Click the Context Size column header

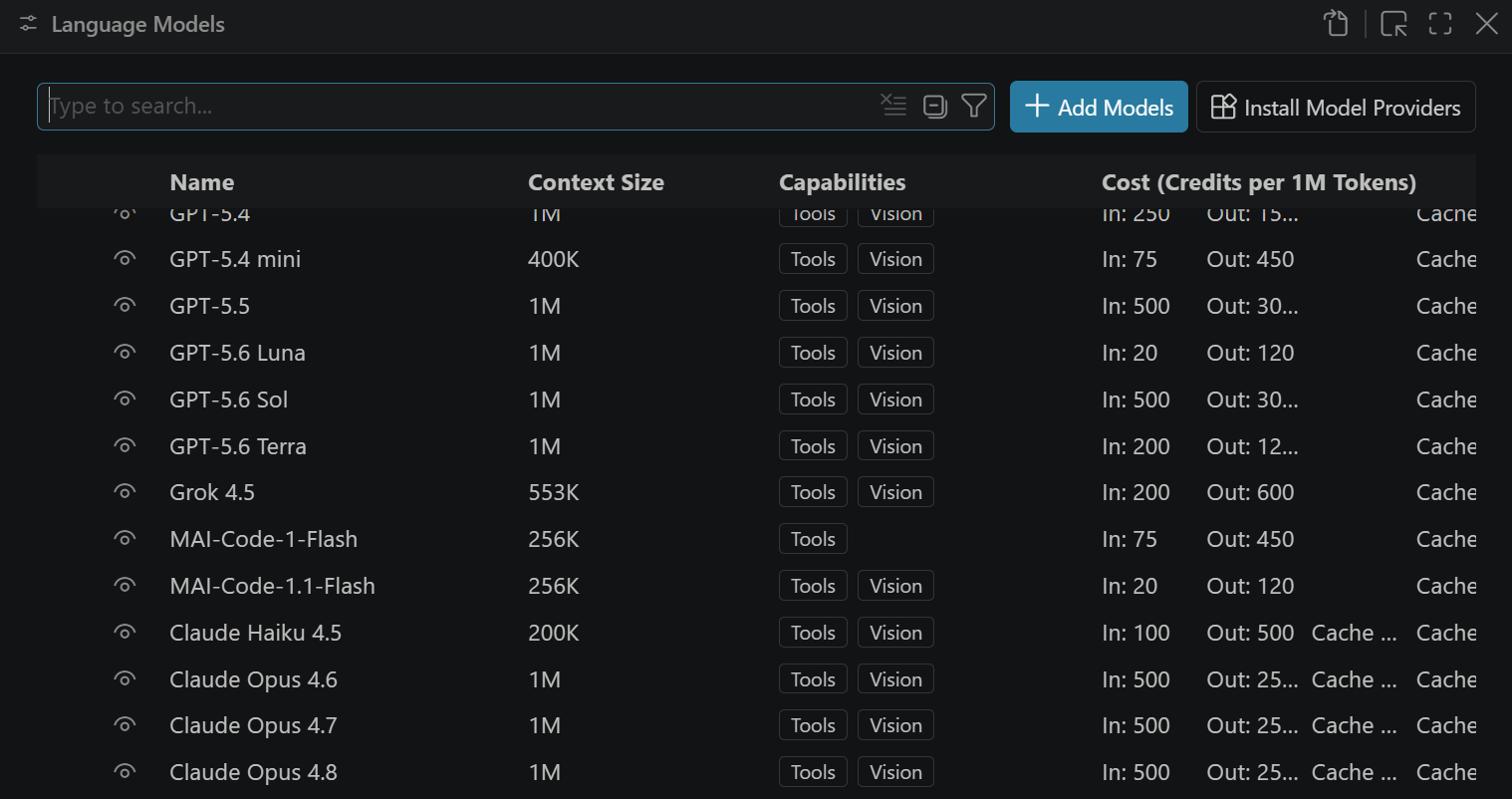click(x=596, y=182)
